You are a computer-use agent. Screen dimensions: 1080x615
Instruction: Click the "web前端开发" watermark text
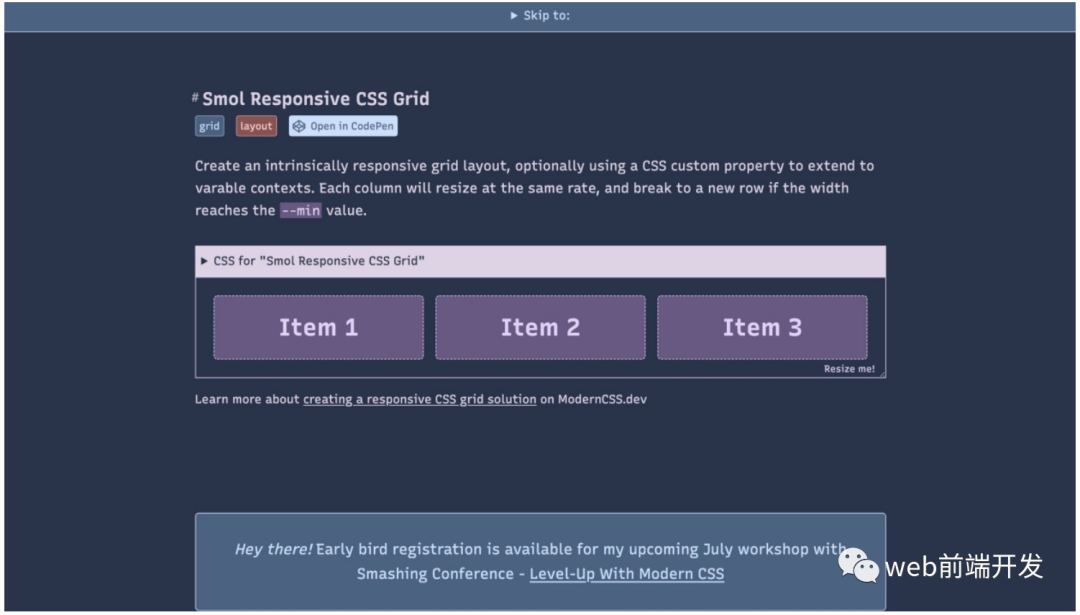click(x=964, y=566)
